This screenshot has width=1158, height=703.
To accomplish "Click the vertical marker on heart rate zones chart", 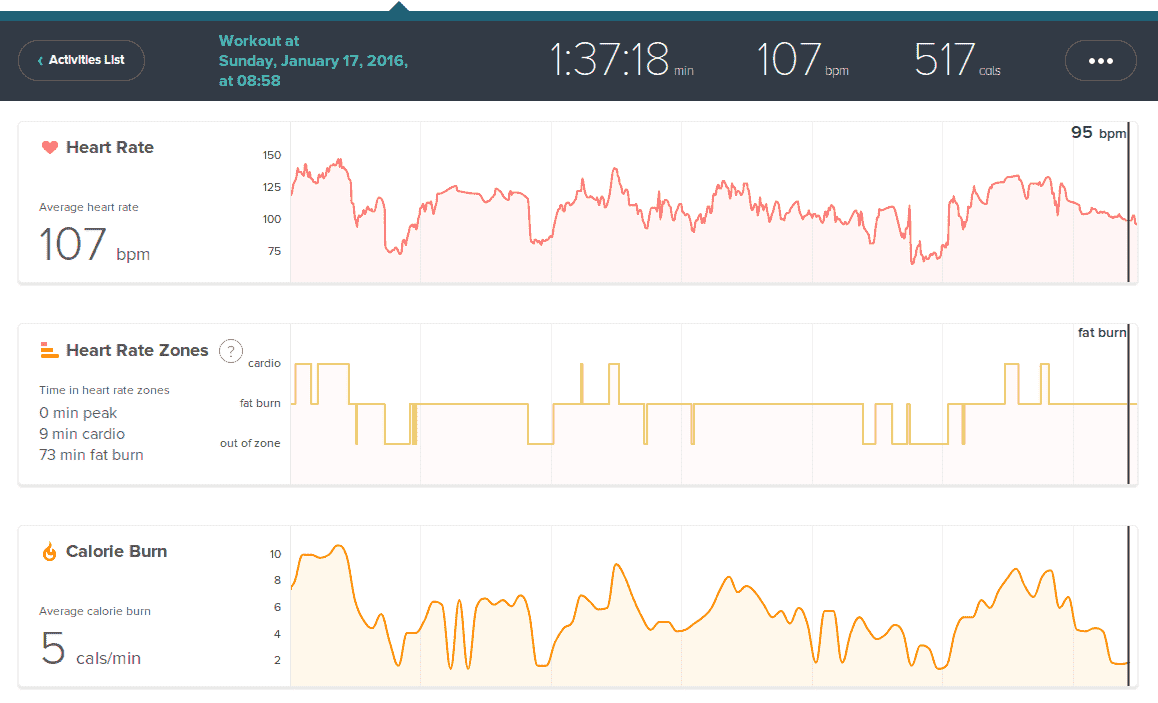I will point(1128,410).
